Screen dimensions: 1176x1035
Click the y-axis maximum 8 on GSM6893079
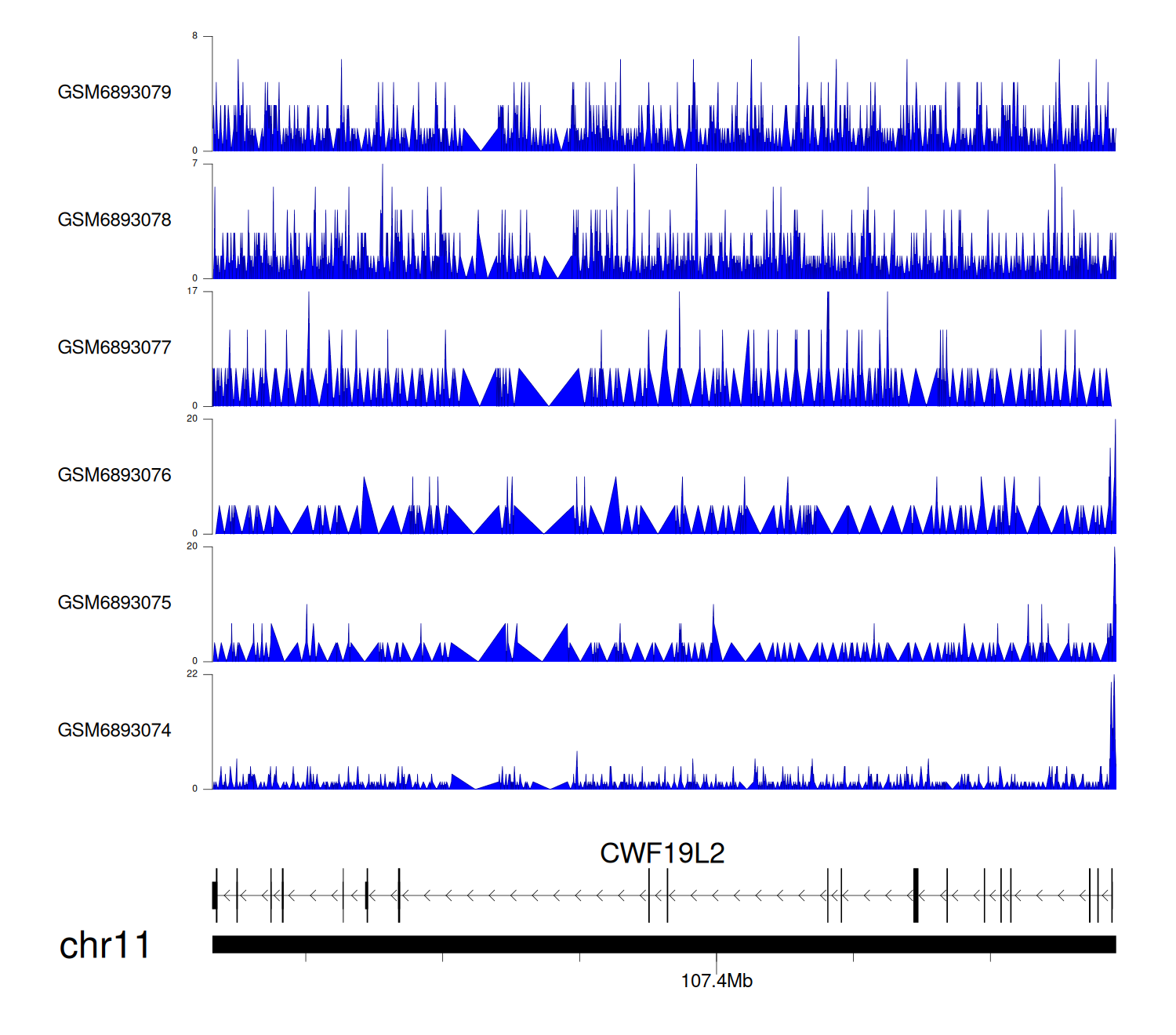click(195, 36)
